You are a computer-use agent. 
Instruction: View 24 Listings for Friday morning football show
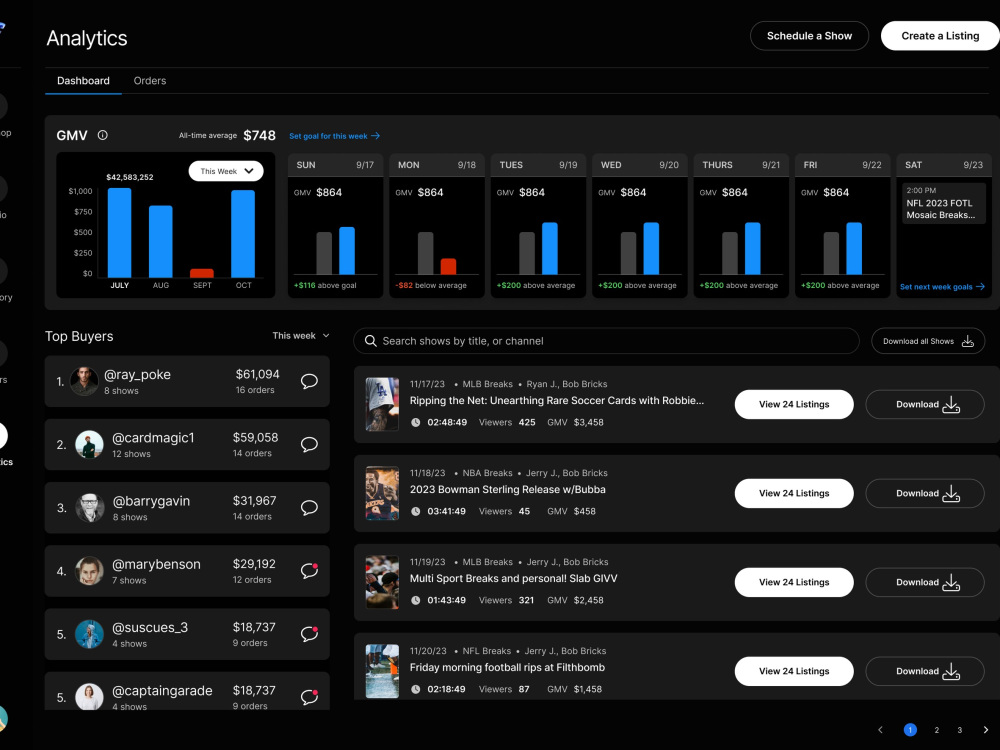click(x=794, y=671)
